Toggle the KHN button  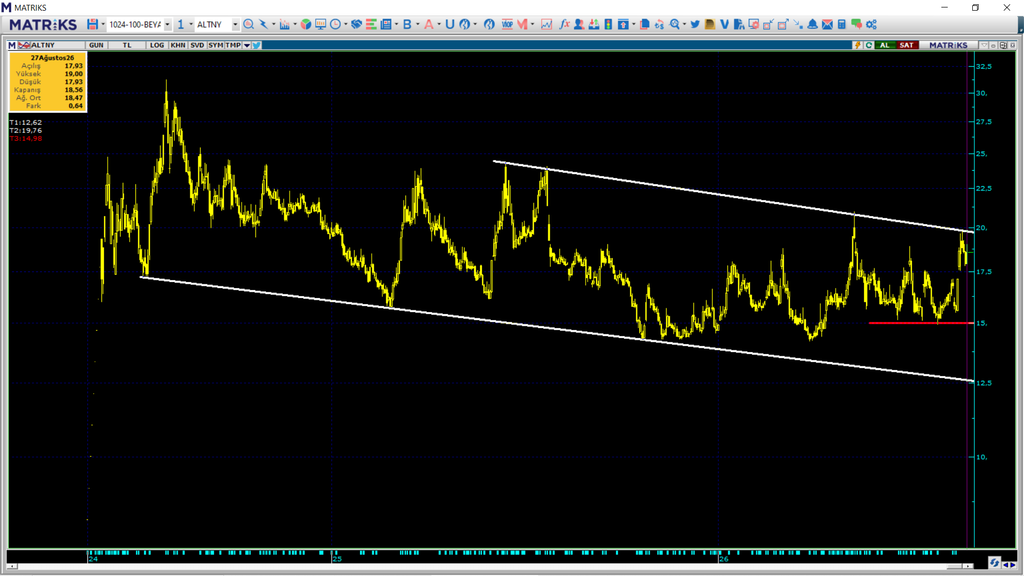click(178, 45)
